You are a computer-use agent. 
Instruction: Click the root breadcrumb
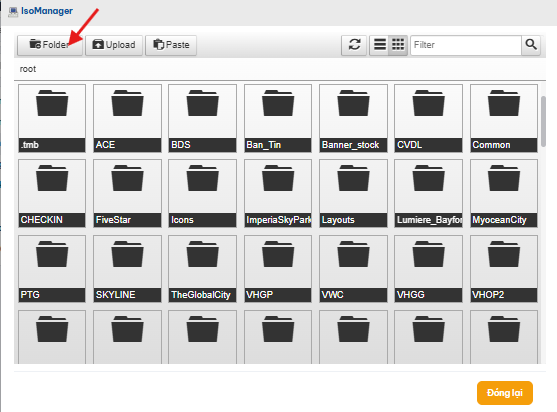(28, 69)
